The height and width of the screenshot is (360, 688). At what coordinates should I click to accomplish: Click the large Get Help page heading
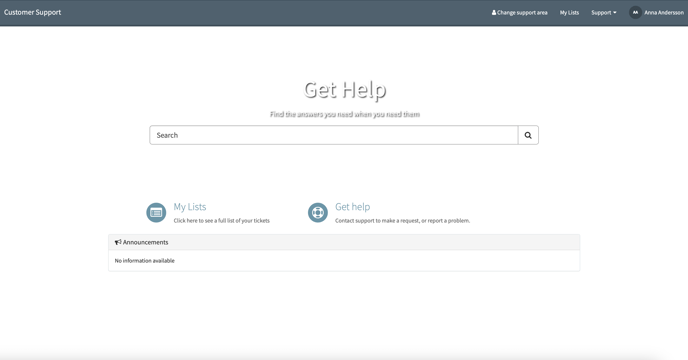[345, 90]
